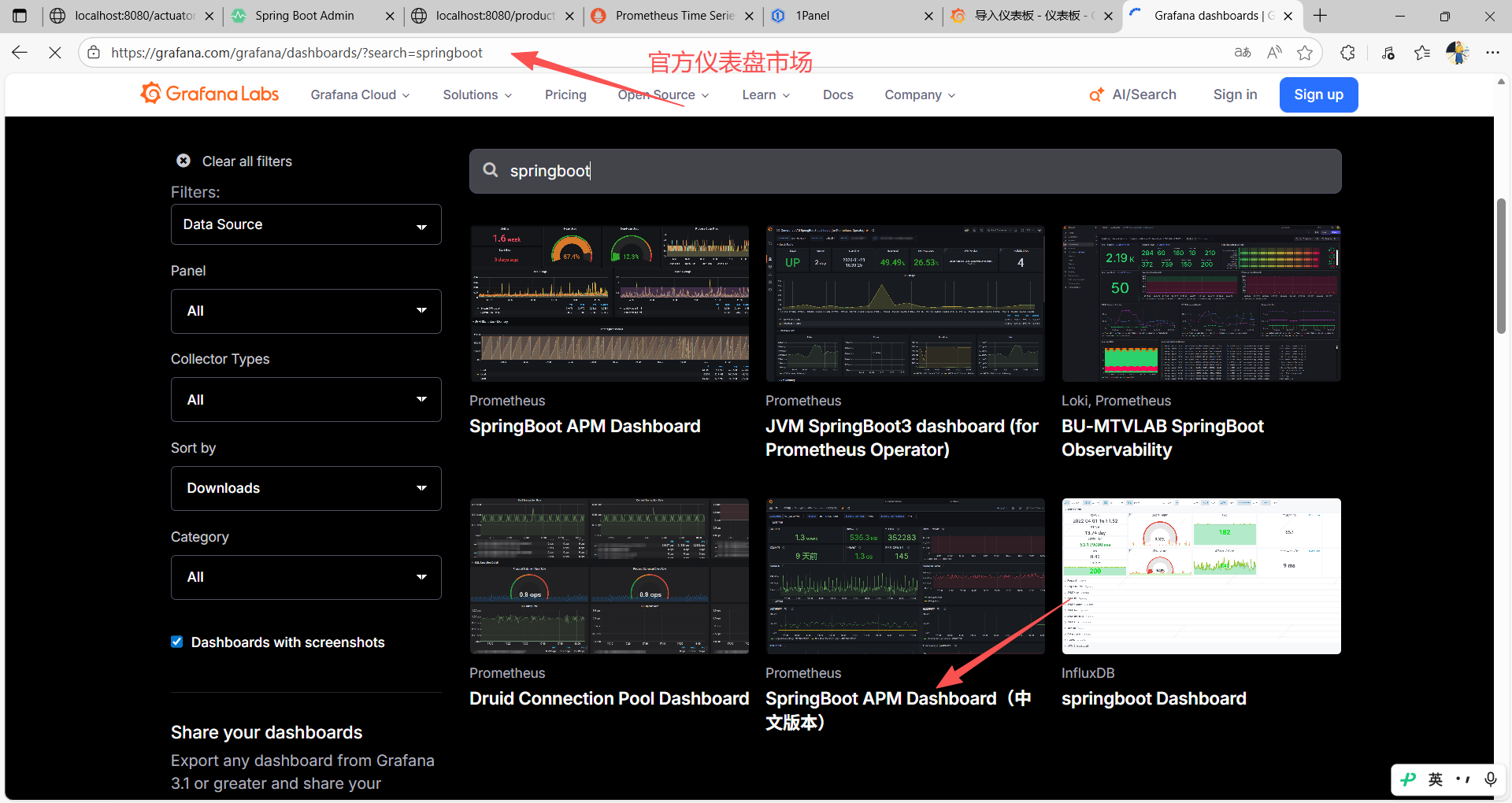Viewport: 1512px width, 803px height.
Task: Close the 1Panel tab
Action: [928, 16]
